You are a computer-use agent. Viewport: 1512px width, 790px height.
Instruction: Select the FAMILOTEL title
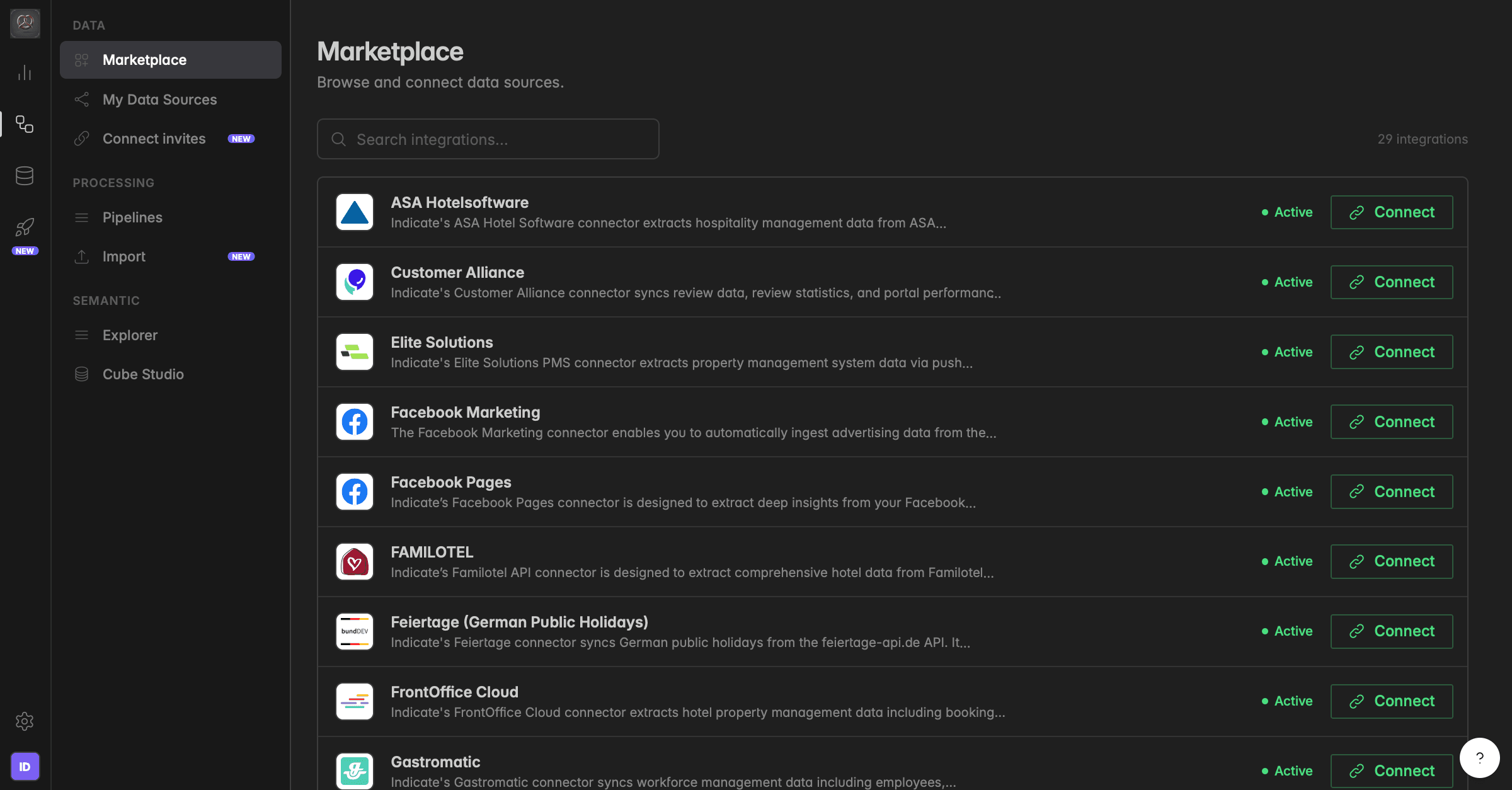(432, 552)
